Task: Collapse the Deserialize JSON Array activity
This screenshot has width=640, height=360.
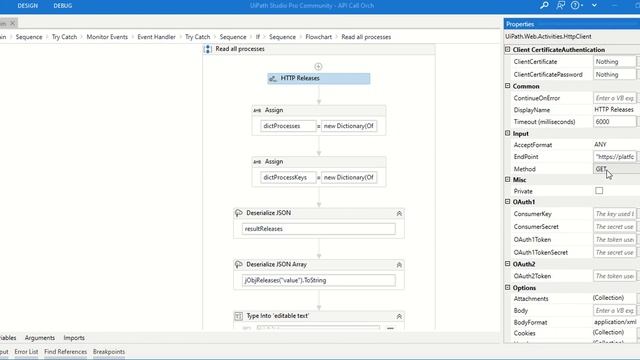Action: click(x=399, y=265)
